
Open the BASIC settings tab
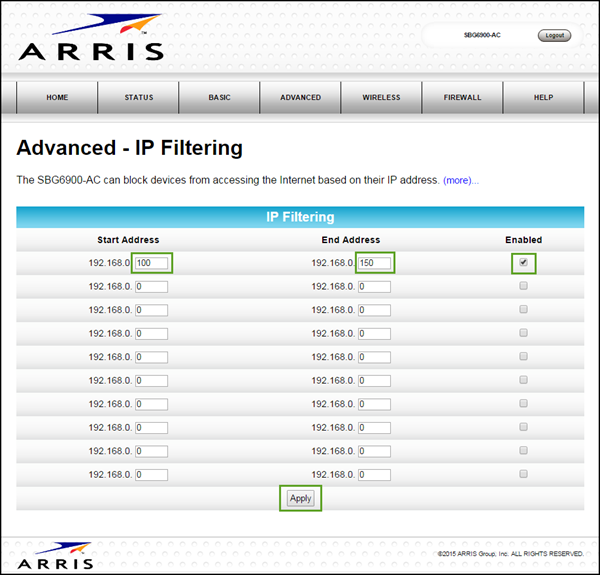tap(219, 98)
